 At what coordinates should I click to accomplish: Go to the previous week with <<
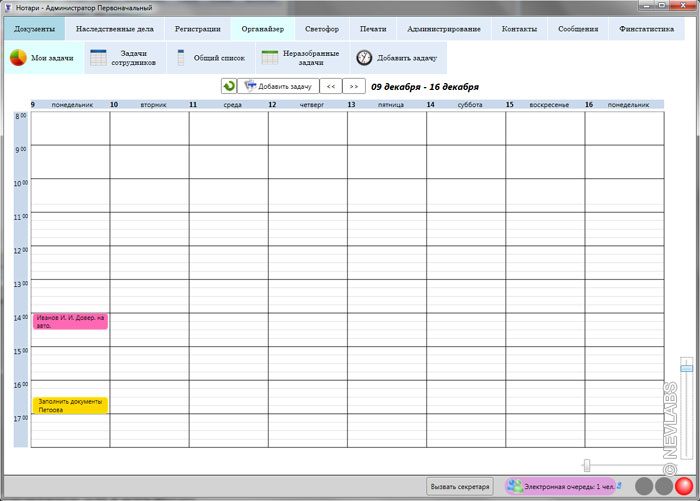tap(329, 87)
